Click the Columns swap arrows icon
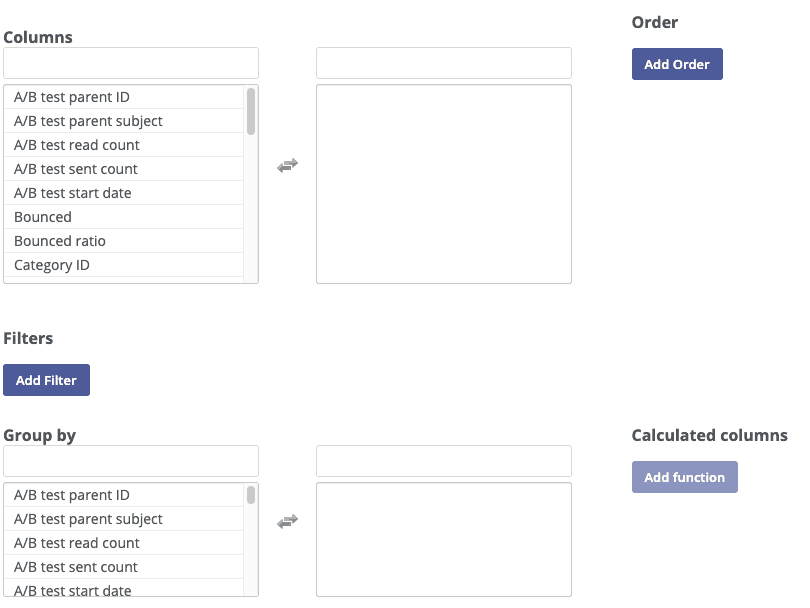The image size is (810, 608). pyautogui.click(x=287, y=165)
